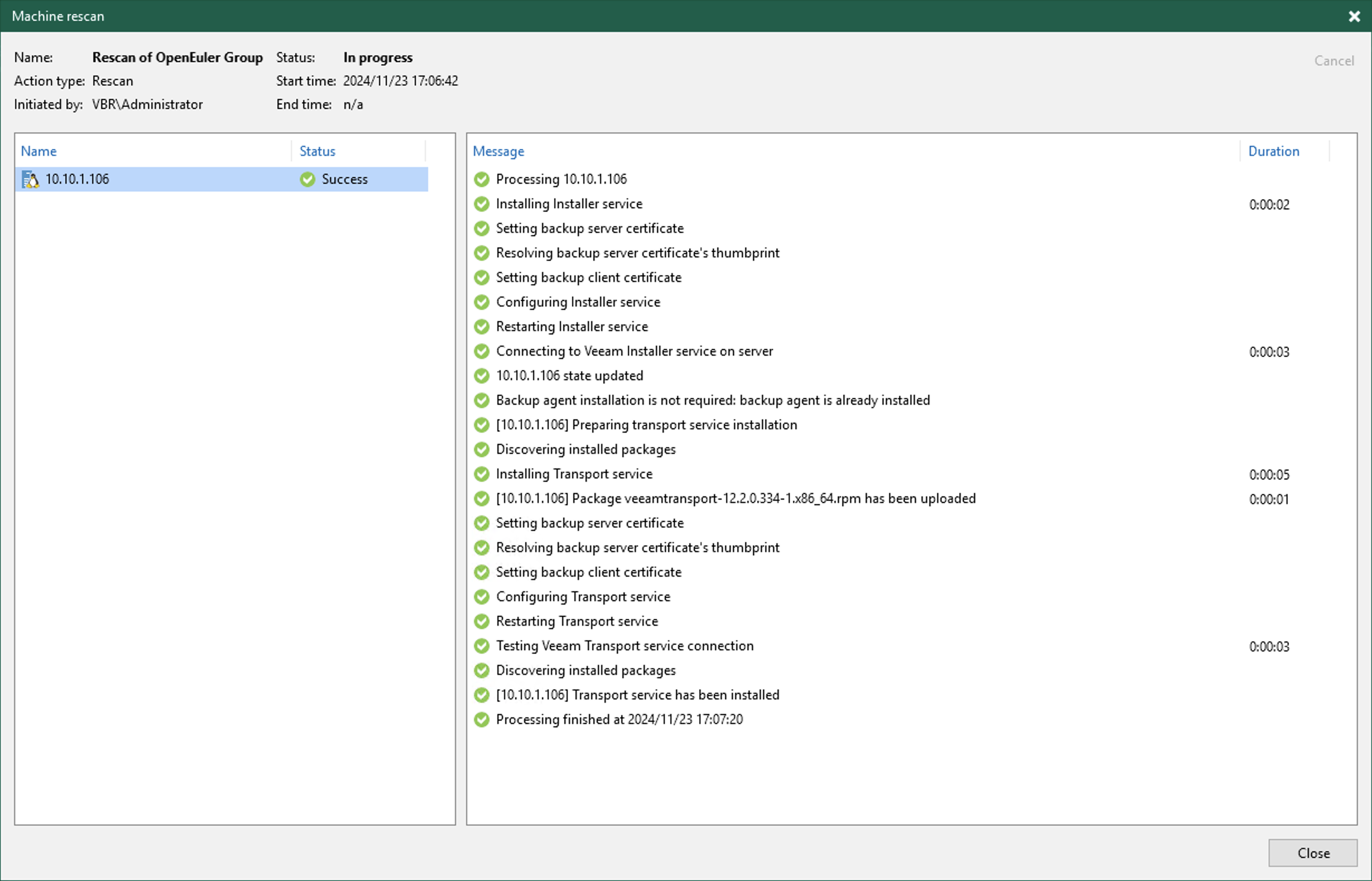Close the Machine rescan window

tap(1354, 16)
